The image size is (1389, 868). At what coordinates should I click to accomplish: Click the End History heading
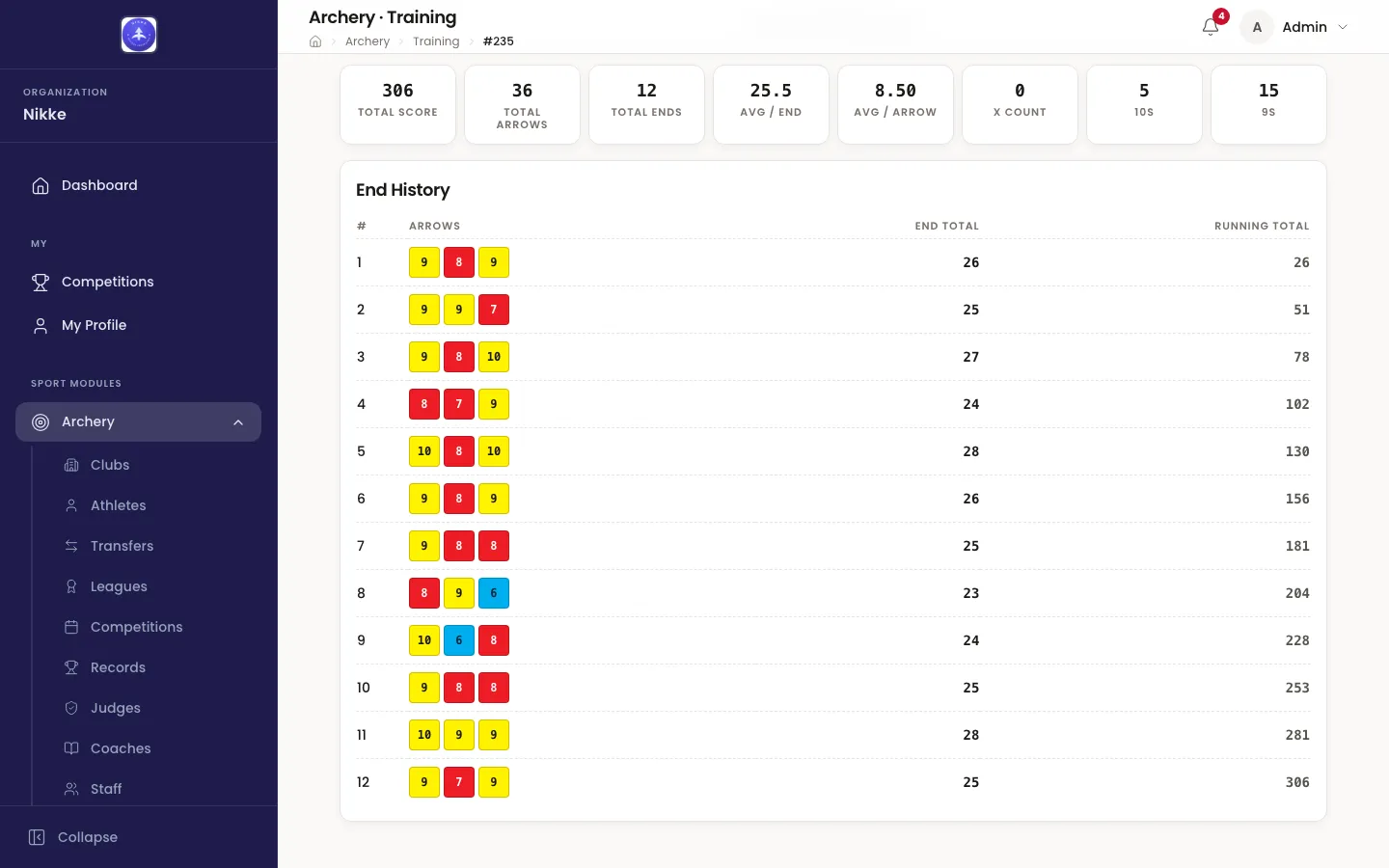tap(403, 190)
